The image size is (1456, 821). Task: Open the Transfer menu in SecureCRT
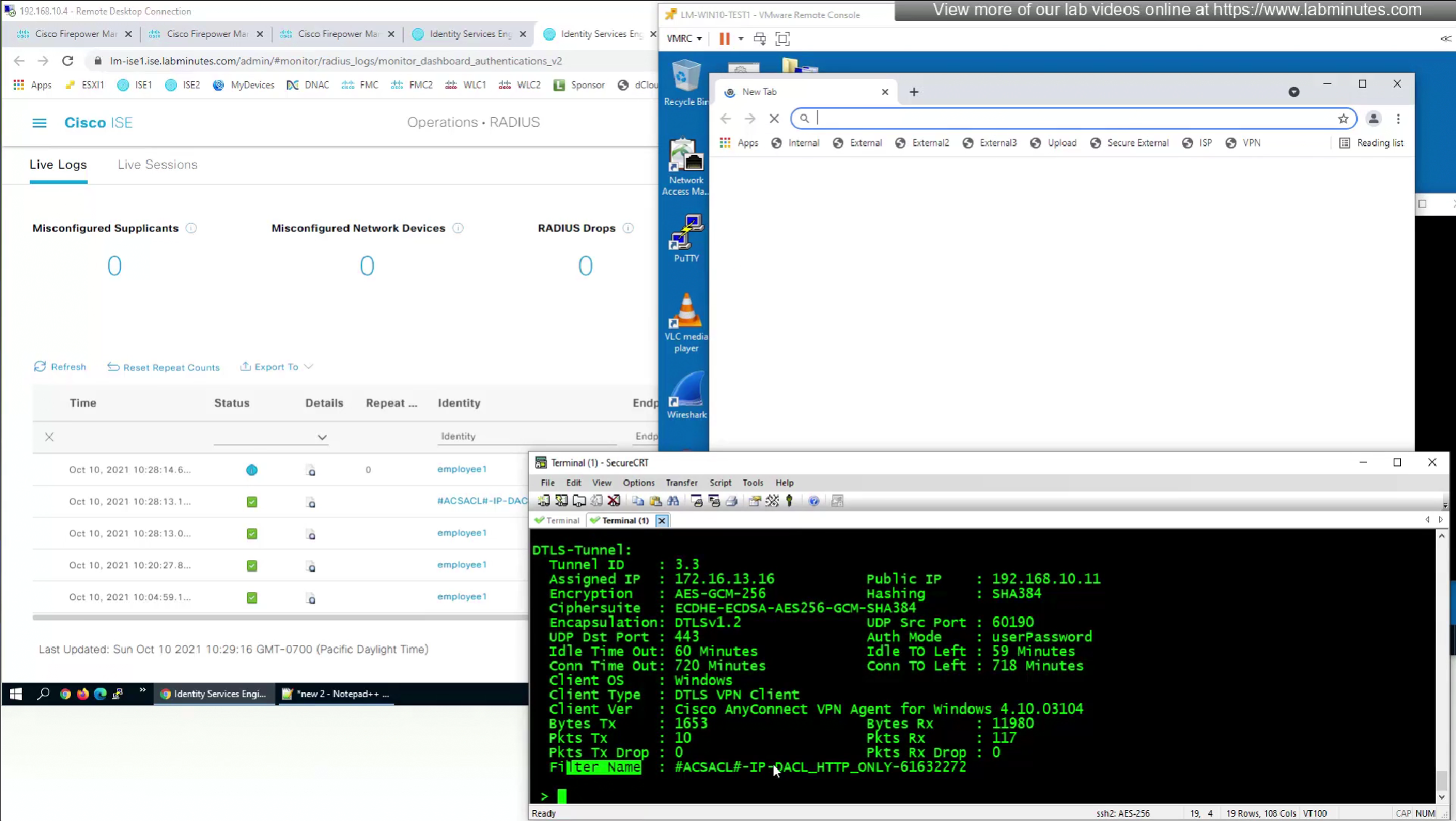tap(681, 483)
